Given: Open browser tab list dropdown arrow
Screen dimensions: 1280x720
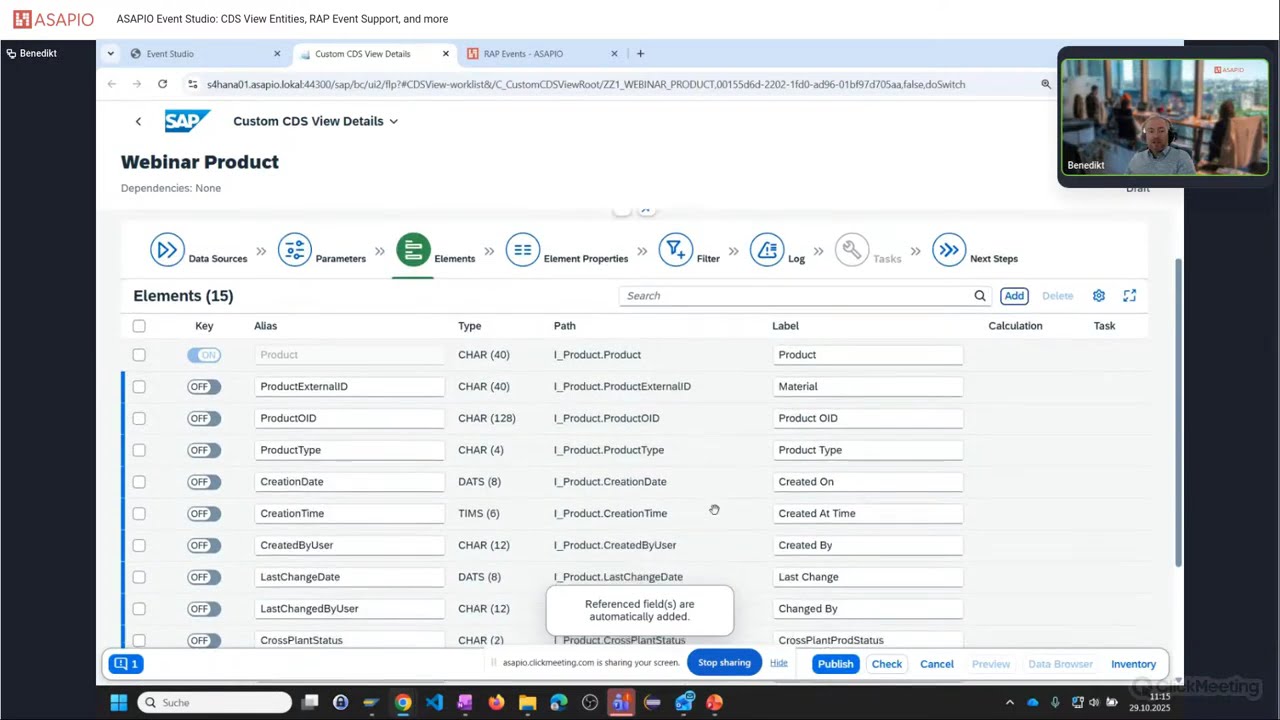Looking at the screenshot, I should click(x=110, y=54).
